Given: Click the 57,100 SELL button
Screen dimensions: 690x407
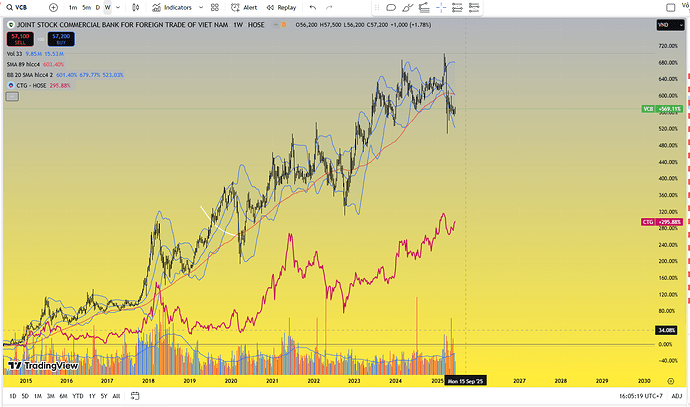Looking at the screenshot, I should [20, 39].
